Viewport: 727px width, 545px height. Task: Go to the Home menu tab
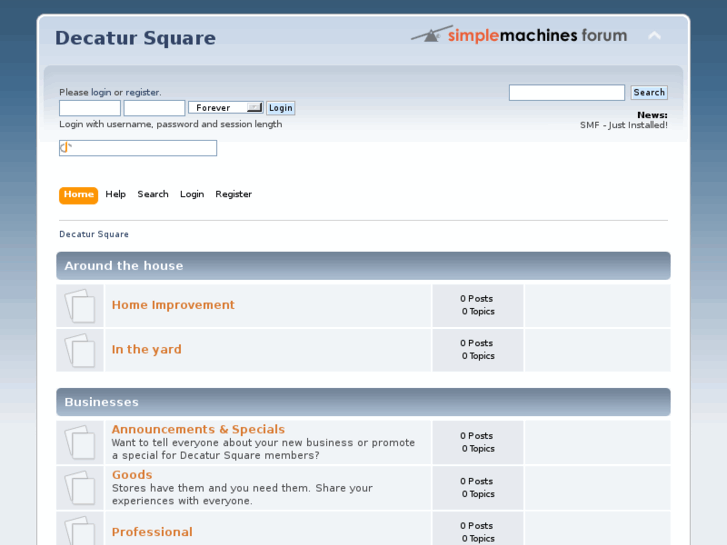78,195
